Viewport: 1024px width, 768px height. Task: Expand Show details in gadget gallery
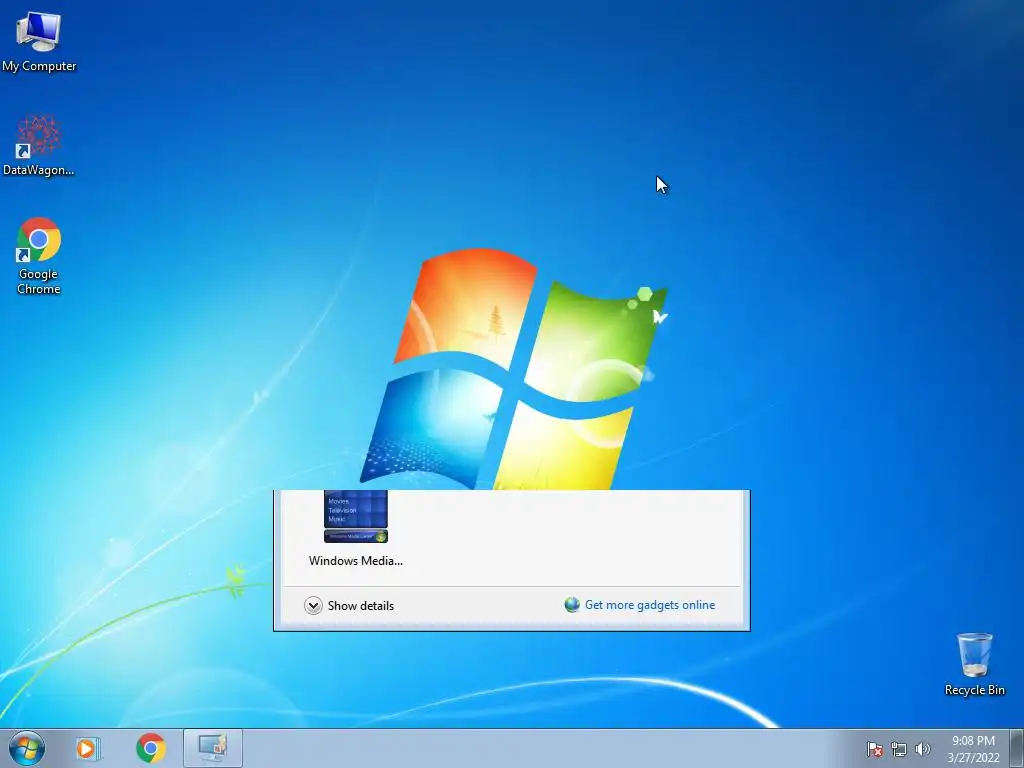313,605
